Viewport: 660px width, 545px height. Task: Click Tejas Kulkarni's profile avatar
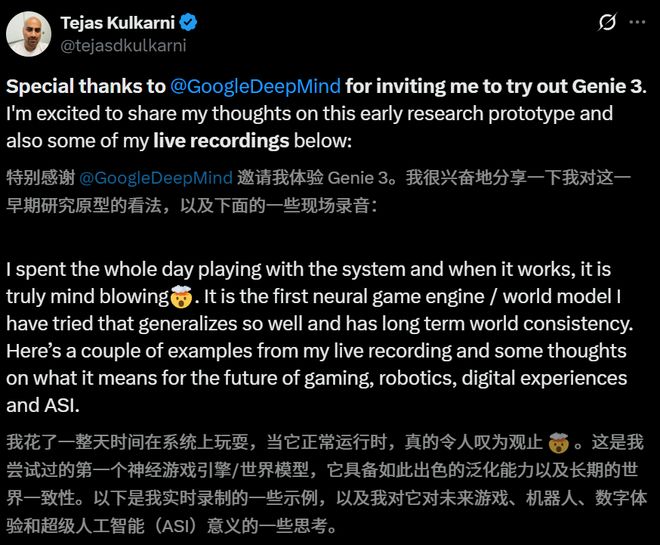29,34
